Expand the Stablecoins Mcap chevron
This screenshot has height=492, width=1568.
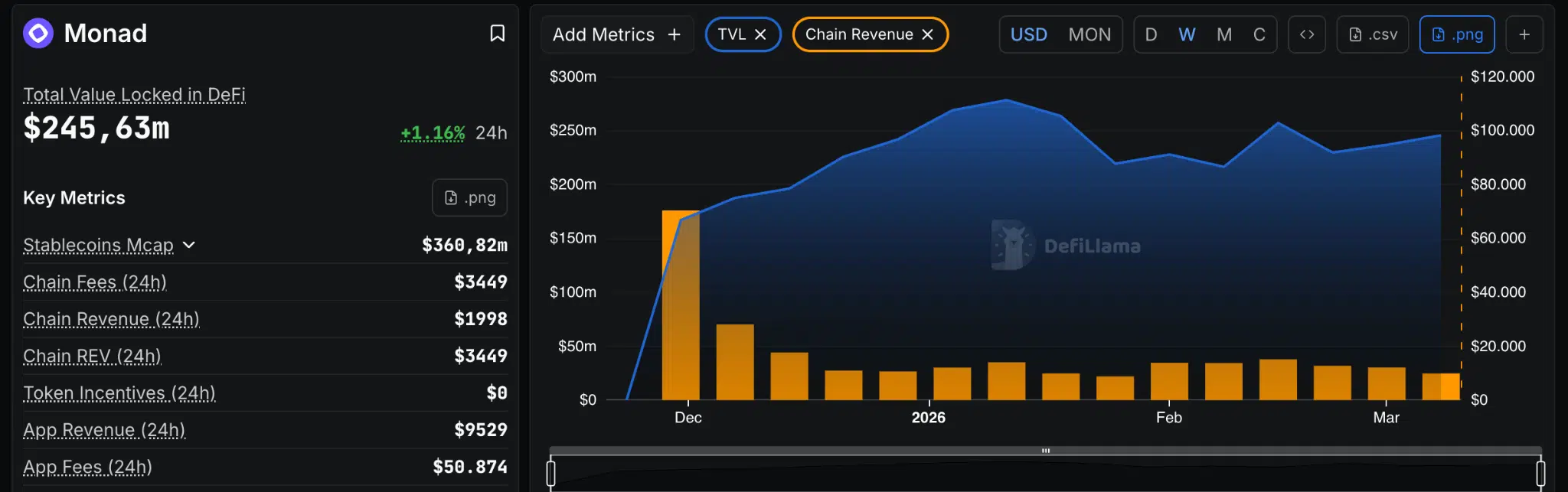tap(189, 245)
